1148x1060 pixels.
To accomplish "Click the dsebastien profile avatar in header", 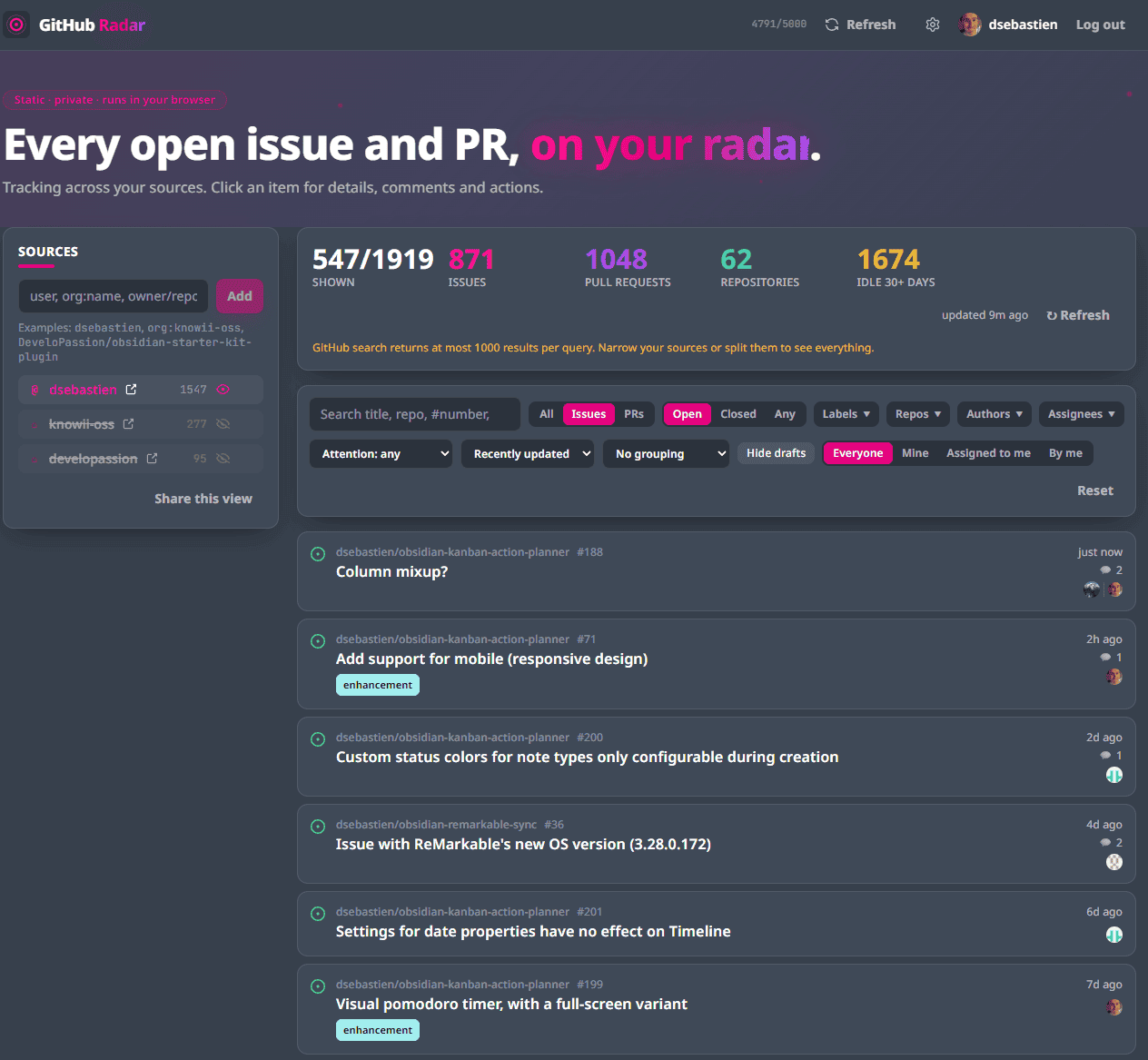I will 970,25.
